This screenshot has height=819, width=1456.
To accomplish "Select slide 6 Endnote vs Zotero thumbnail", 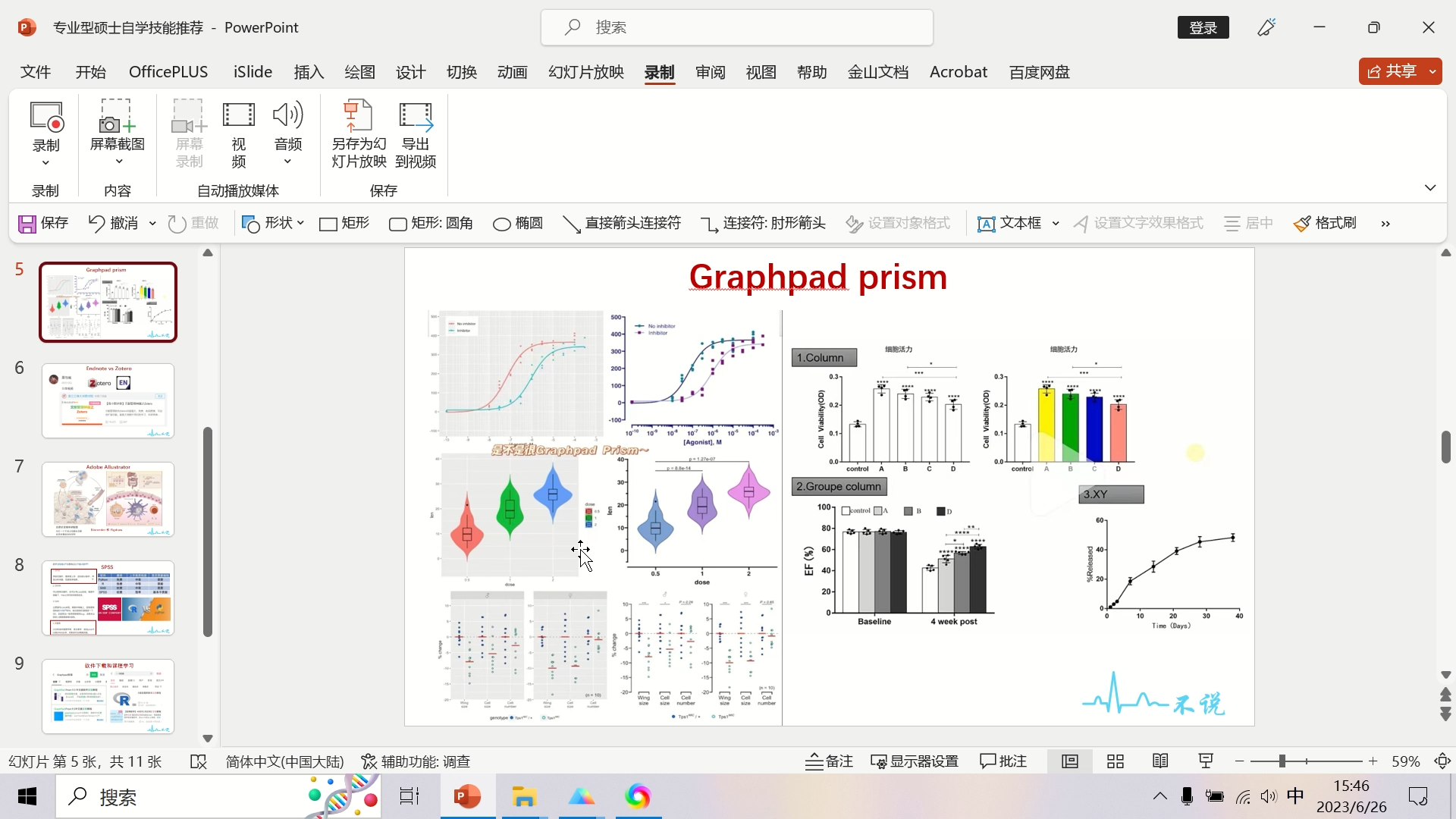I will (x=108, y=401).
